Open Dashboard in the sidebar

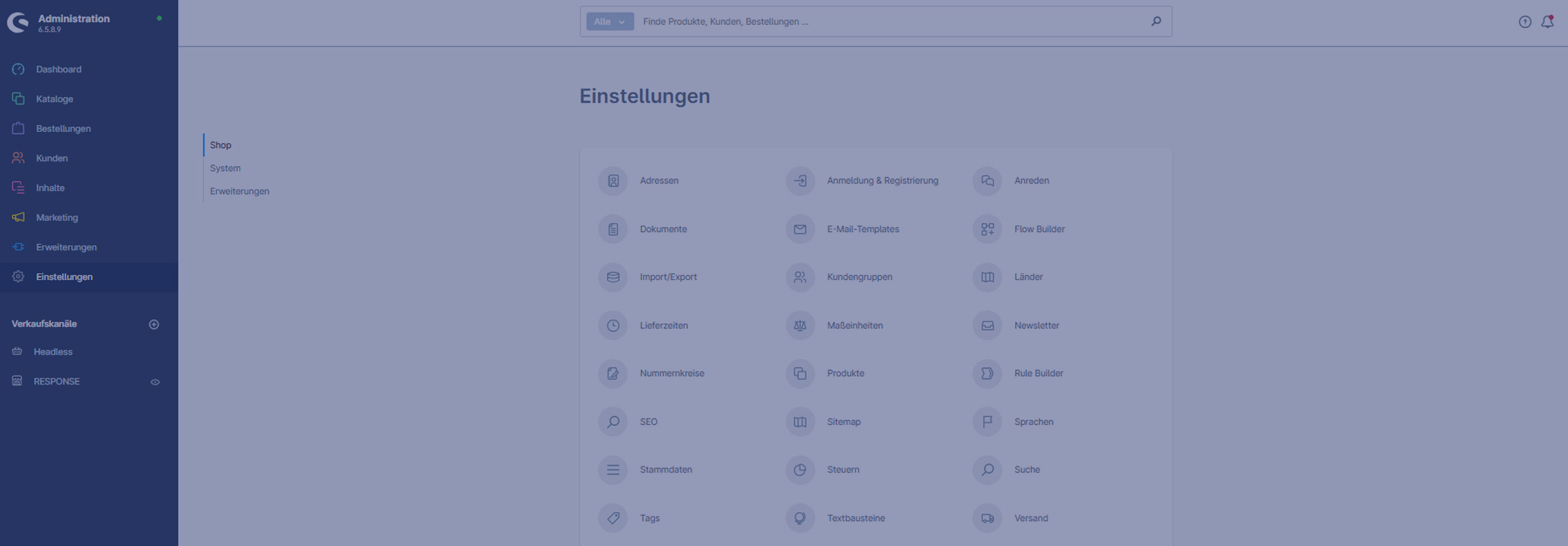click(x=89, y=69)
